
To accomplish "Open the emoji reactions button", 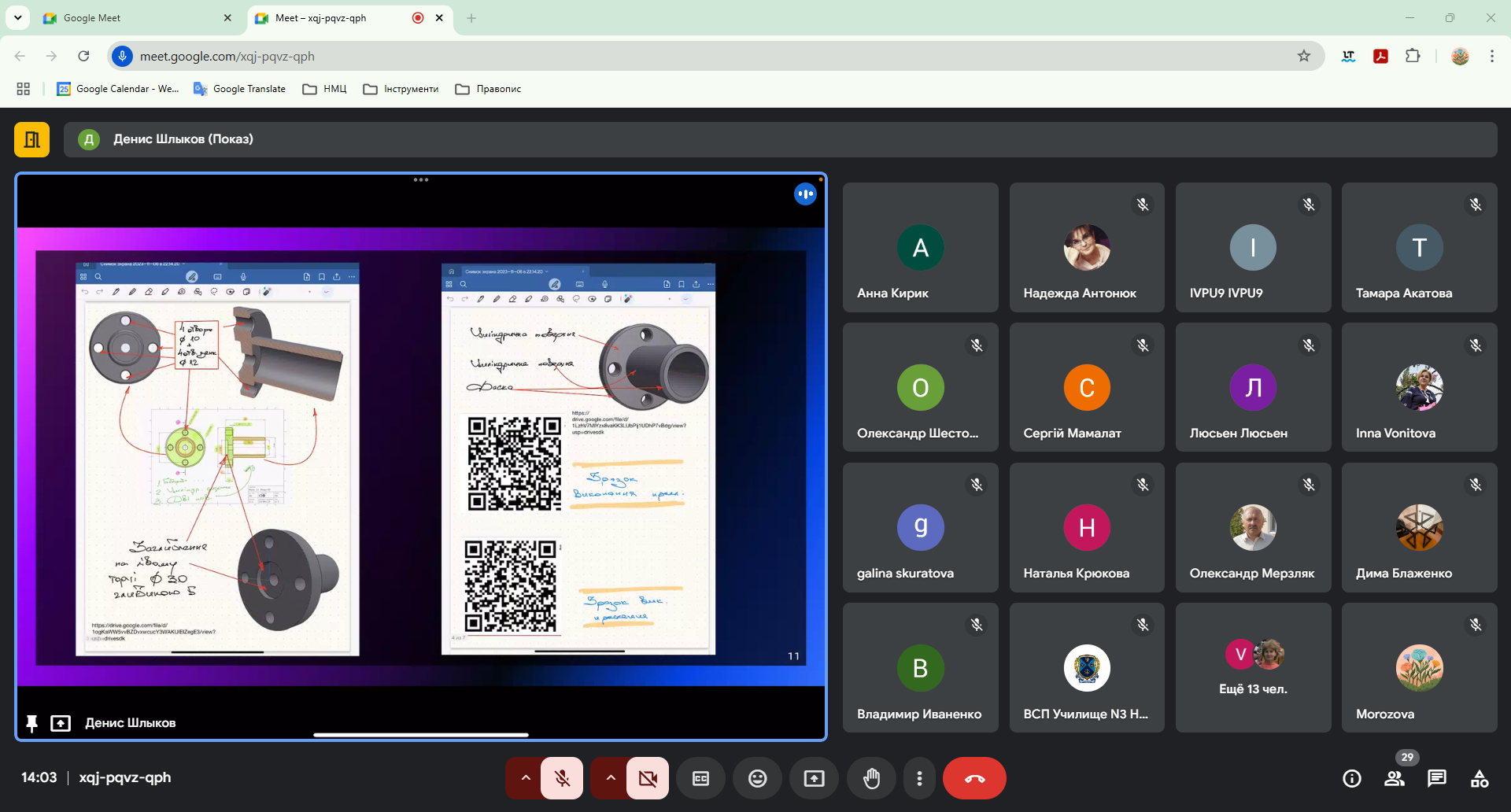I will [x=757, y=778].
